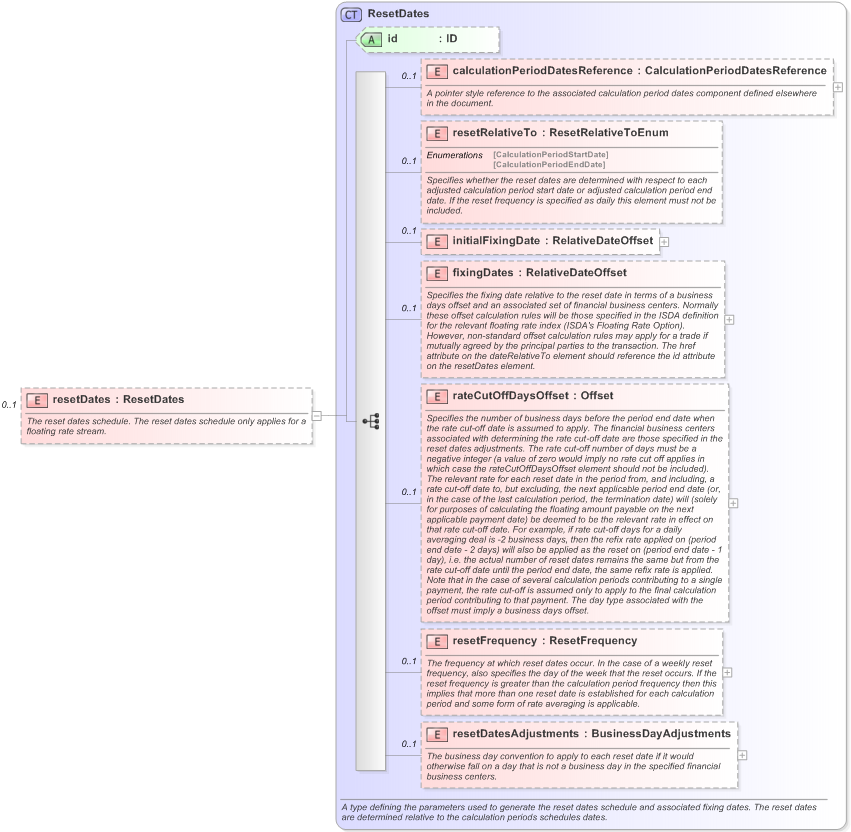Click the 0..1 cardinality left of resetDates

point(9,405)
